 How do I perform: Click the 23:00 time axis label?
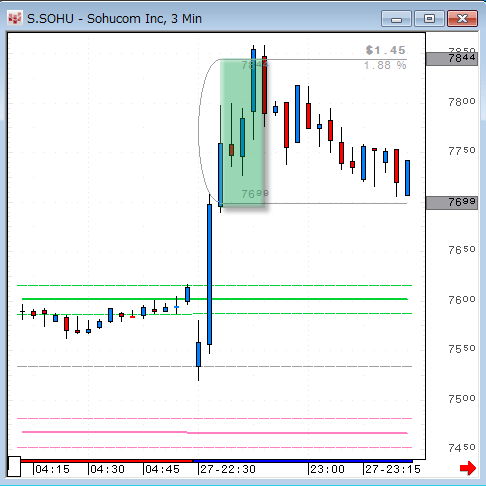327,469
